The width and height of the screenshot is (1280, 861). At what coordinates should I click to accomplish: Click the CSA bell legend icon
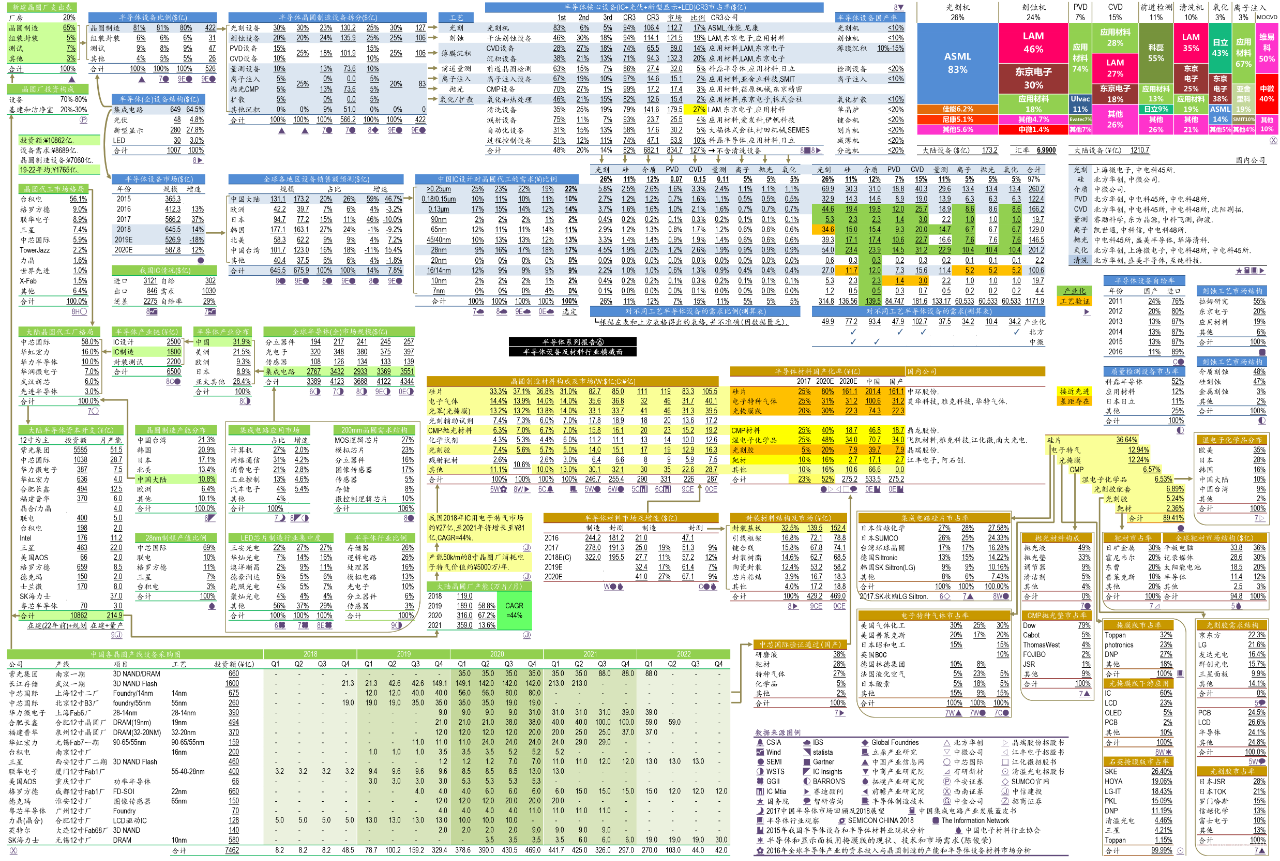760,742
